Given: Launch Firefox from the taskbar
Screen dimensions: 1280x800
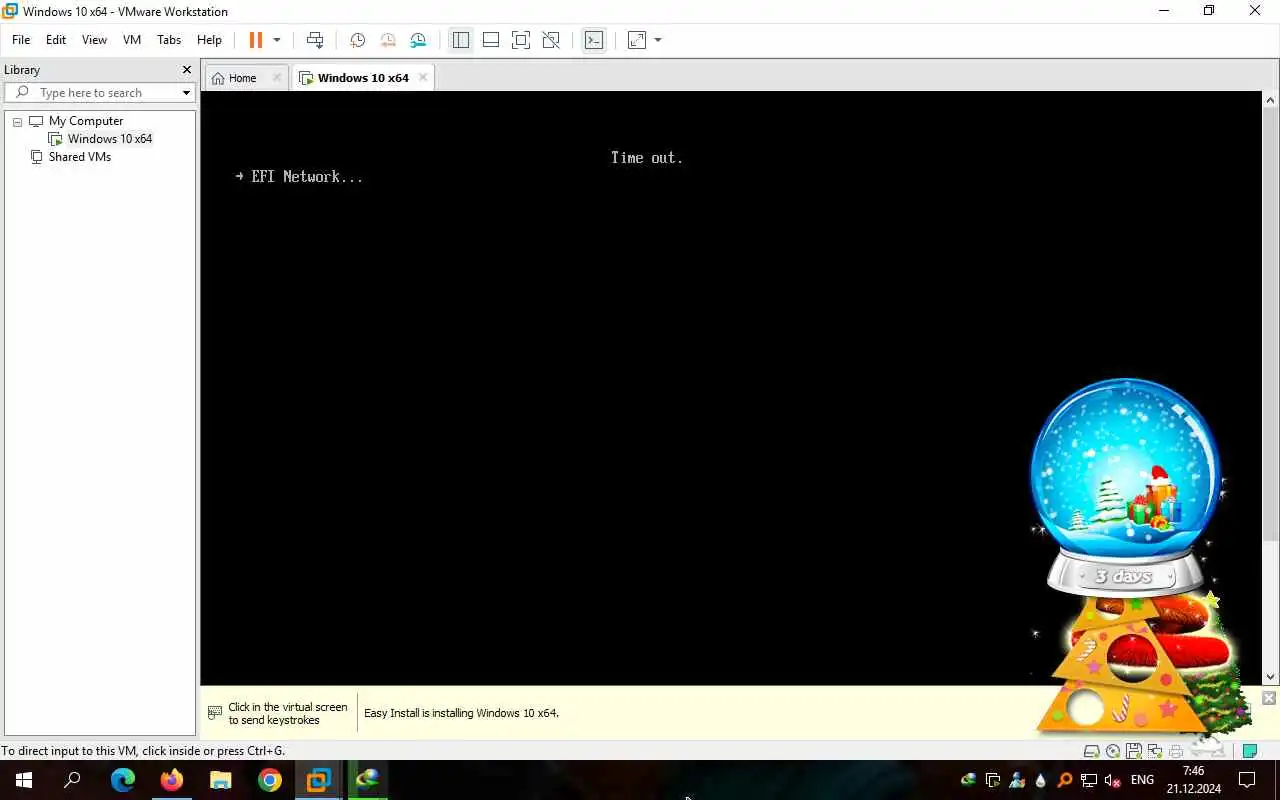Looking at the screenshot, I should click(171, 780).
